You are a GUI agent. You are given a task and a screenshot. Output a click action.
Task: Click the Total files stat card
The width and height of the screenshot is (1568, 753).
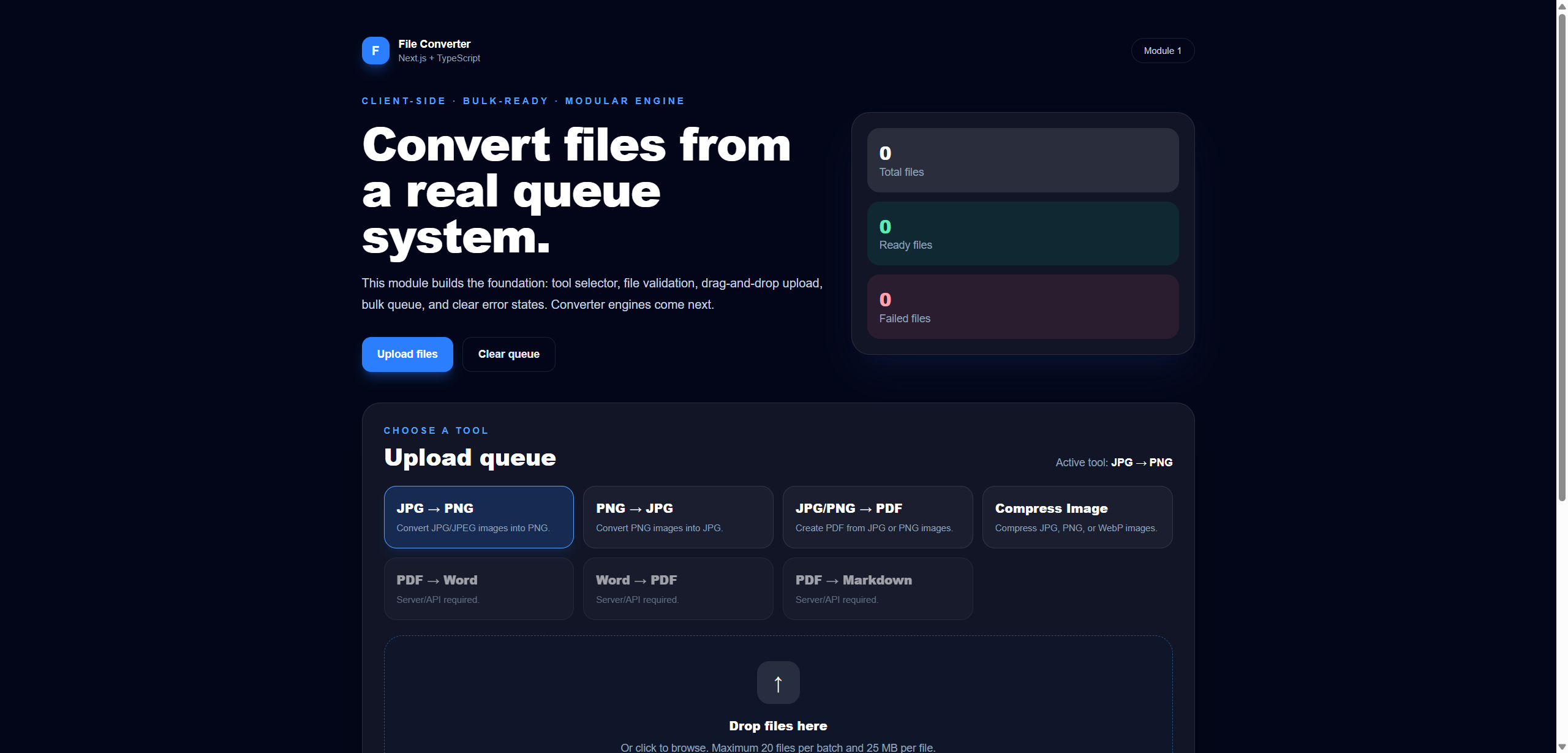1023,160
